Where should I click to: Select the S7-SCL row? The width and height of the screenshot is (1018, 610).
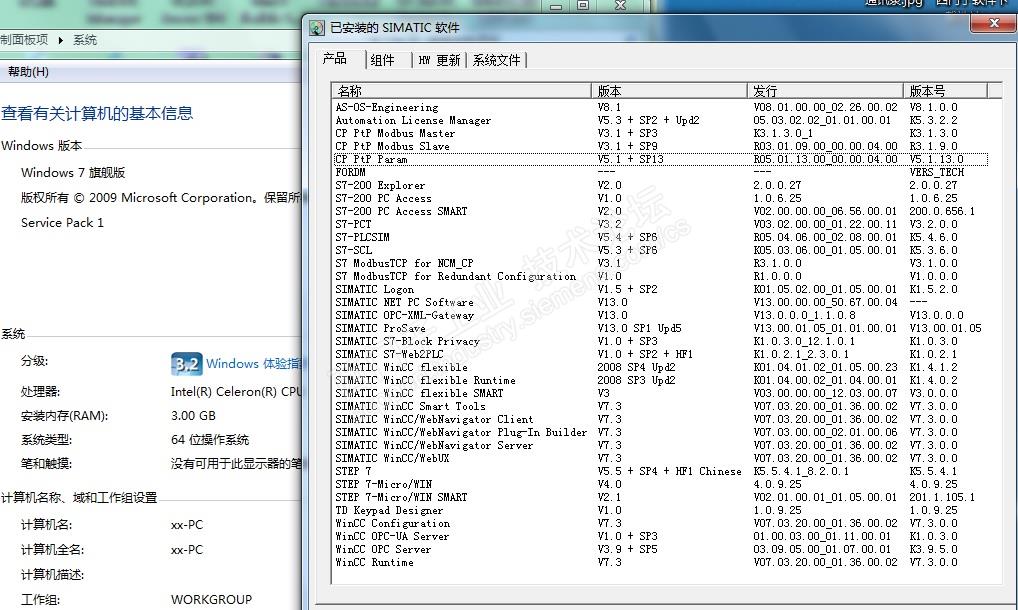click(660, 250)
